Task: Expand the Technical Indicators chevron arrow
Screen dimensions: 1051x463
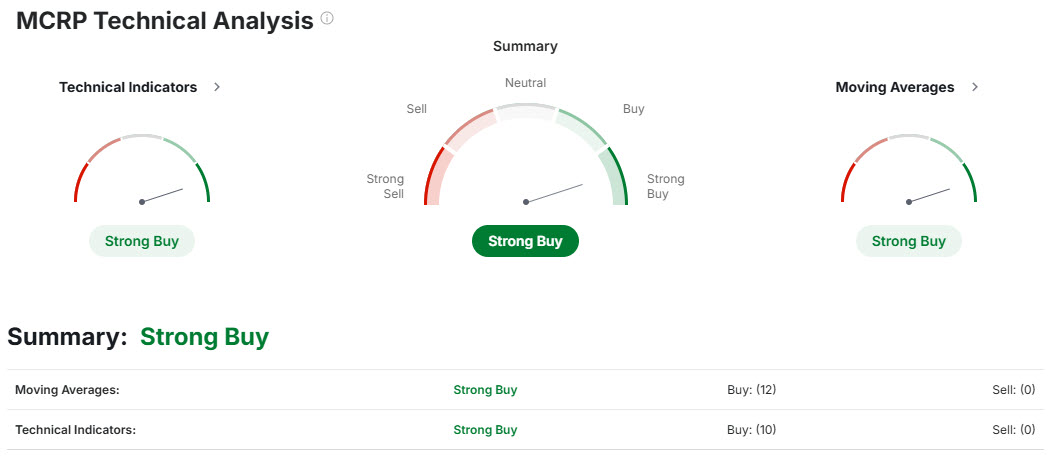Action: pyautogui.click(x=217, y=87)
